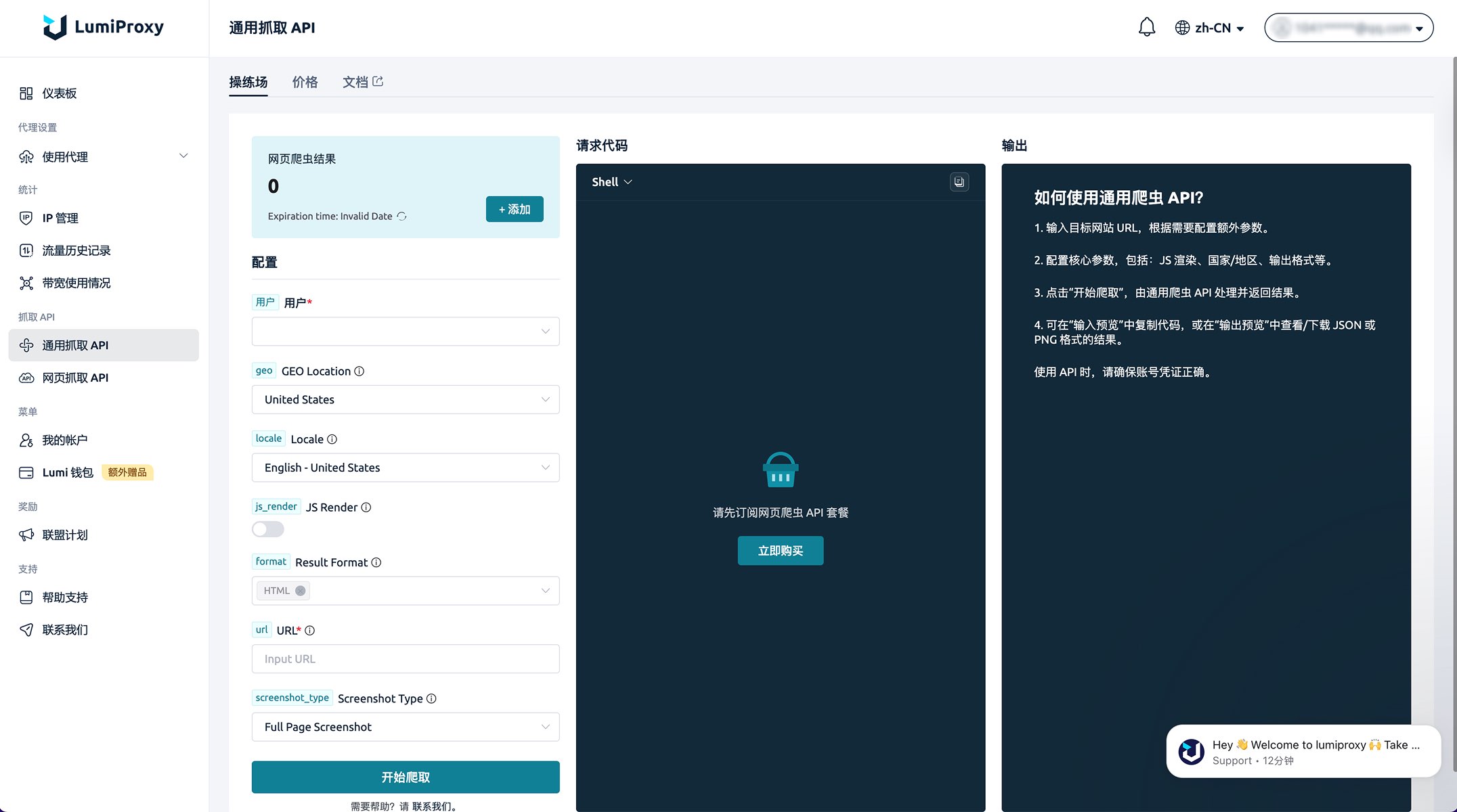The image size is (1457, 812).
Task: Go to 仪表板 in sidebar
Action: tap(104, 93)
